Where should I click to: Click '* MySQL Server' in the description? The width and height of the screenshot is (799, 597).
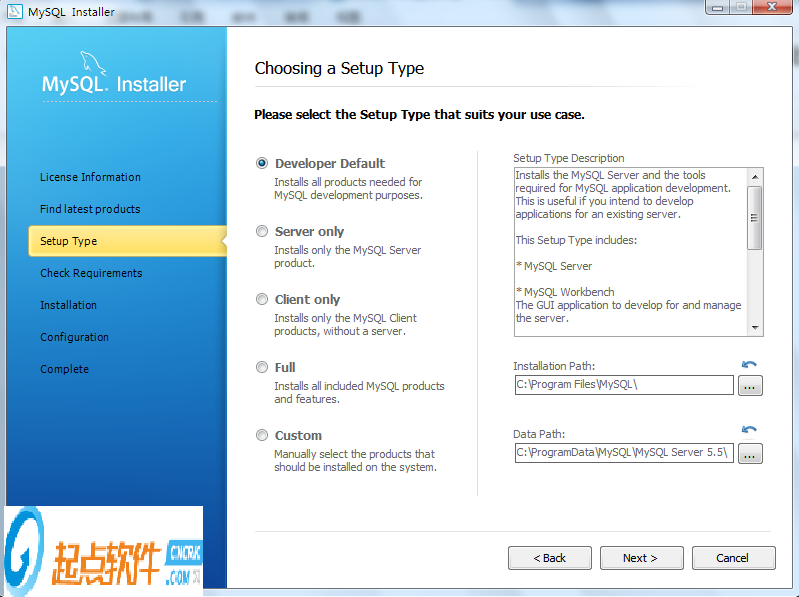(554, 266)
